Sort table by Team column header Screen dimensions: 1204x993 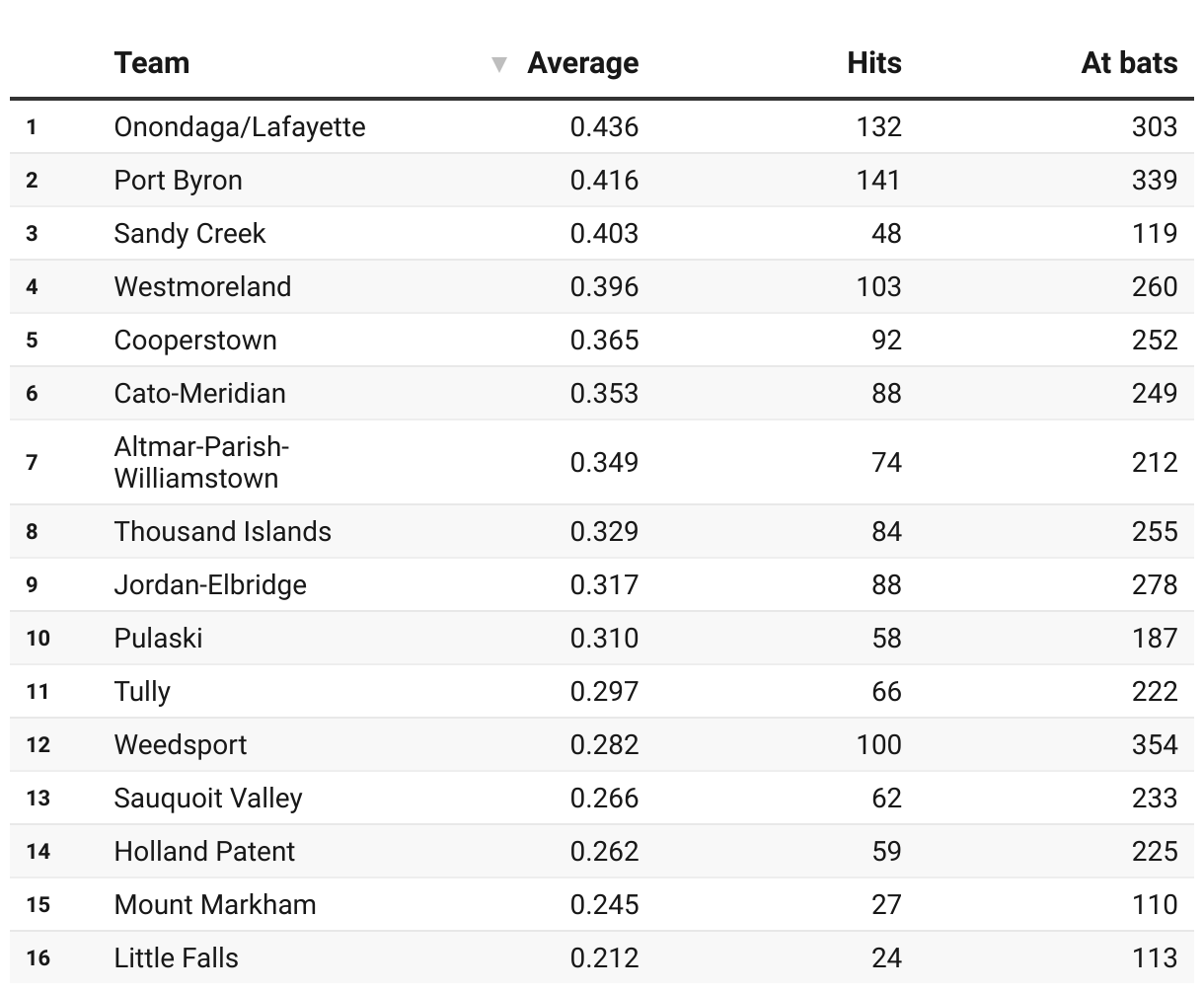coord(151,63)
